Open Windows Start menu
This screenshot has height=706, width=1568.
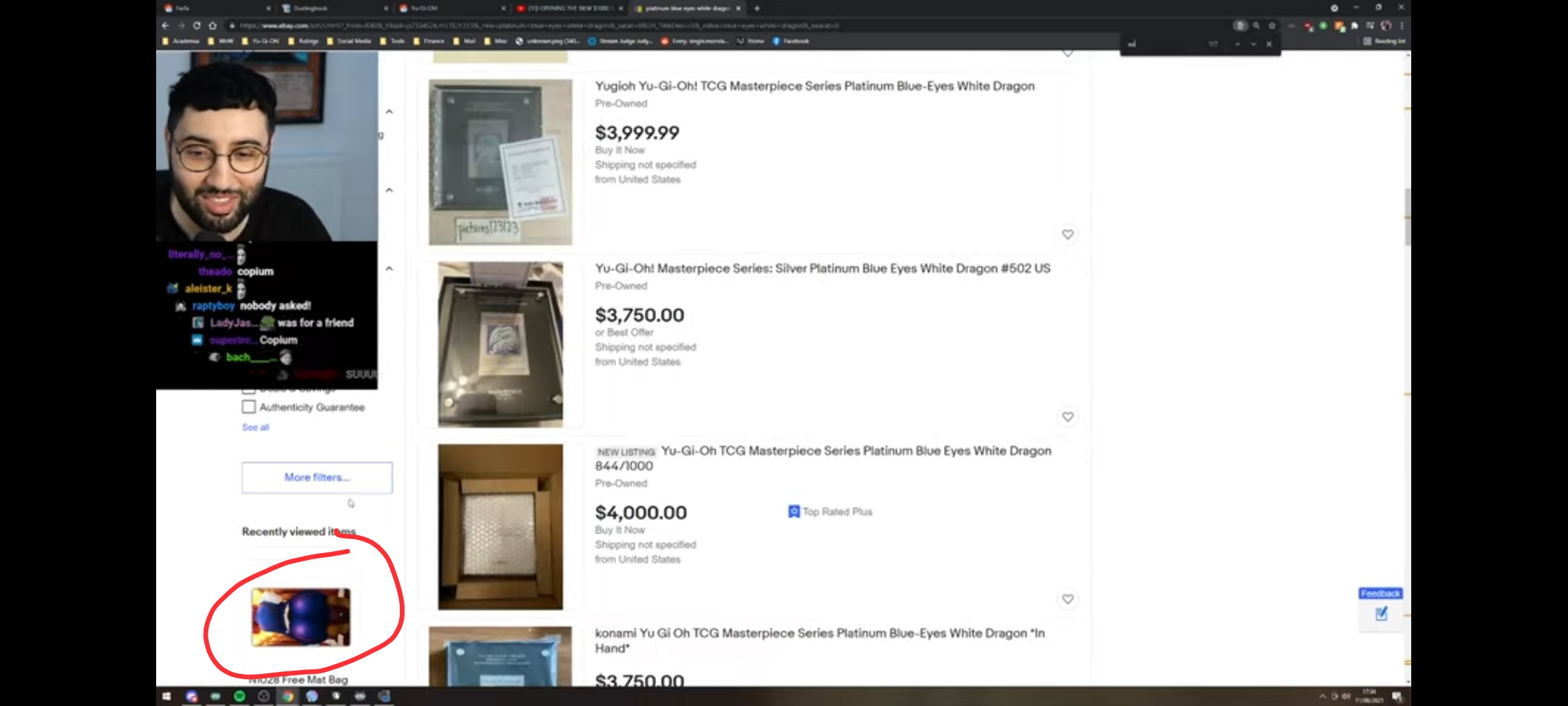tap(167, 696)
